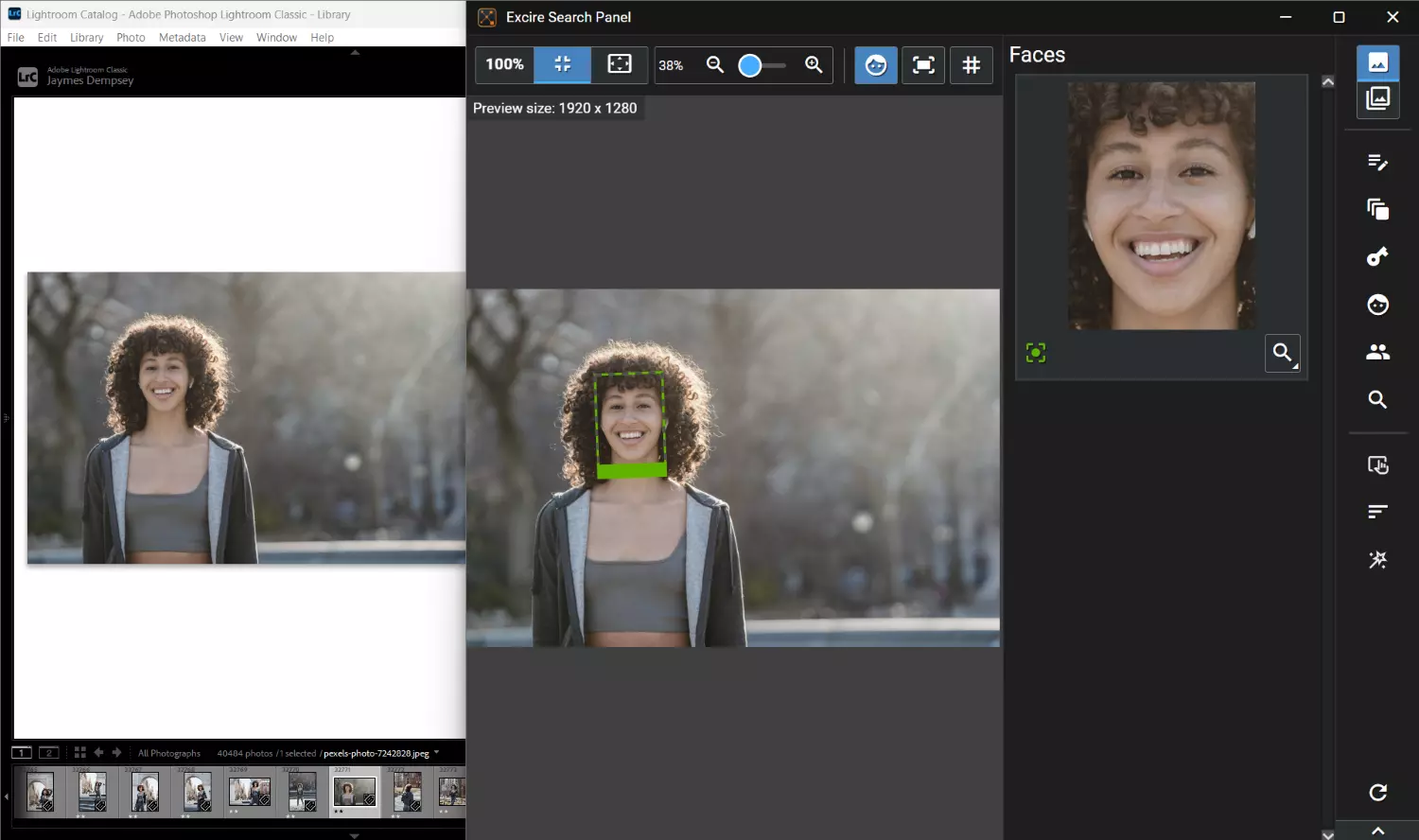This screenshot has width=1419, height=840.
Task: Click the refresh icon at bottom right
Action: click(1377, 793)
